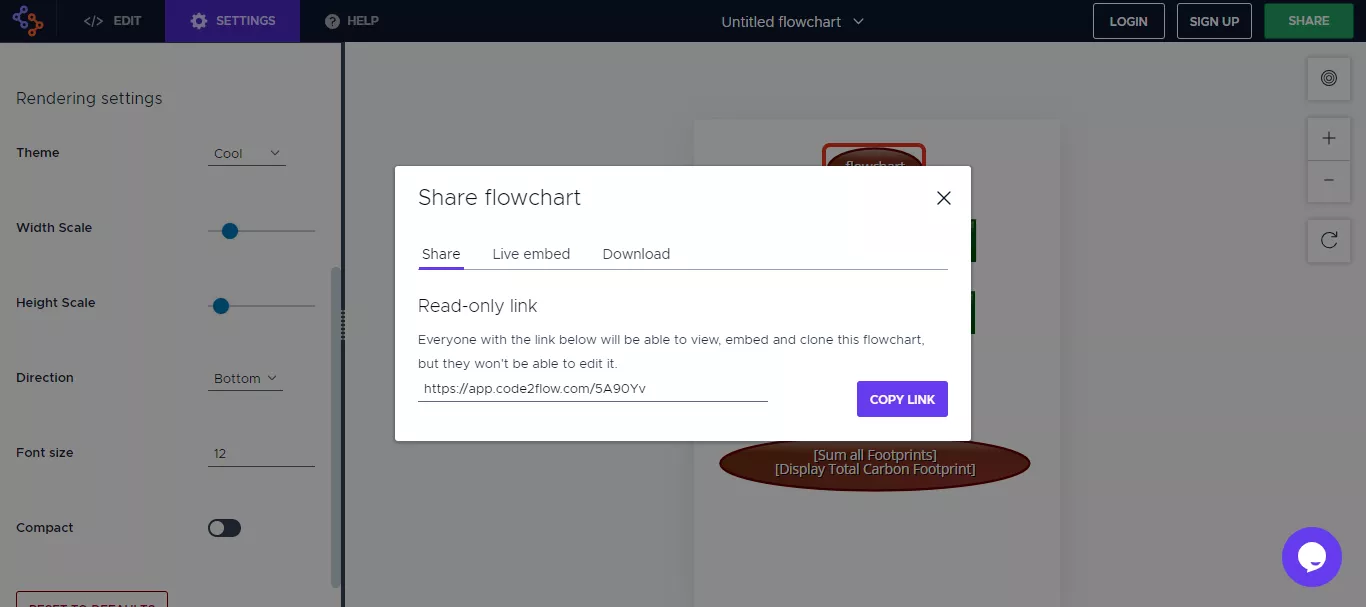Switch to the Live embed tab
This screenshot has height=607, width=1366.
531,254
